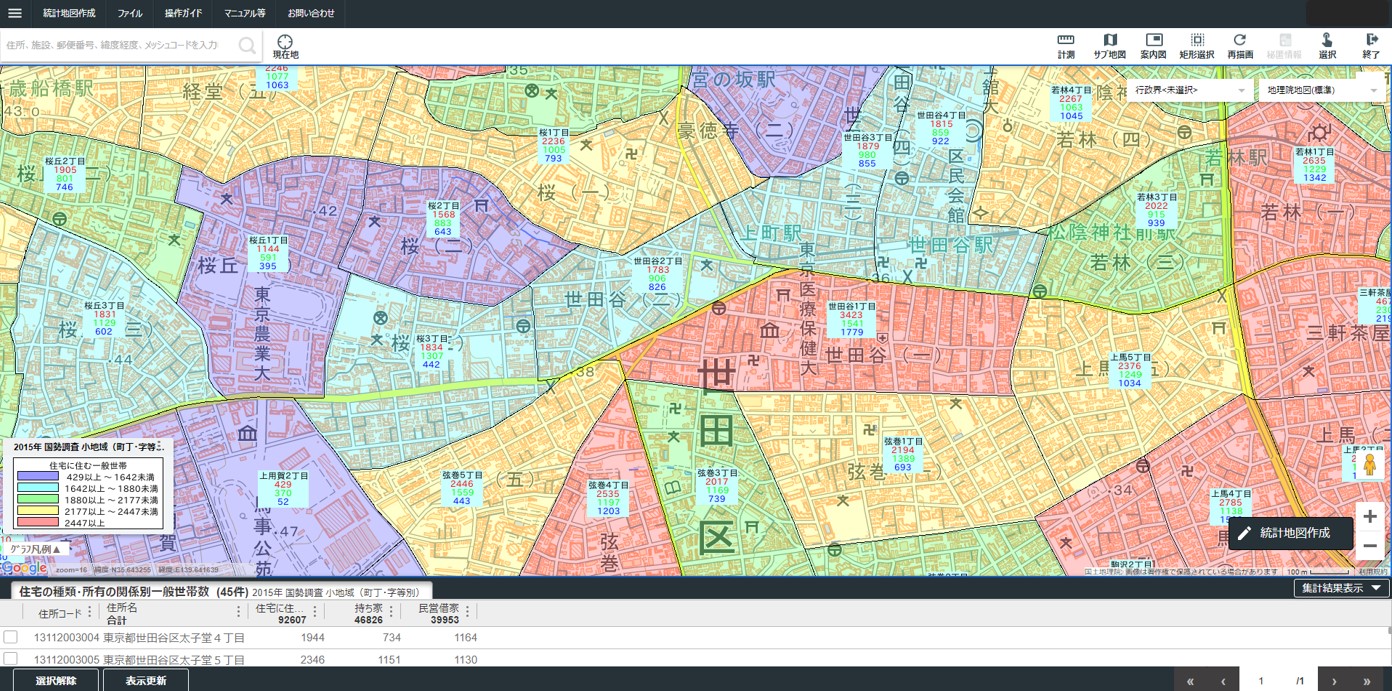Open 民営借家 column options menu
Image resolution: width=1392 pixels, height=691 pixels.
click(x=467, y=612)
